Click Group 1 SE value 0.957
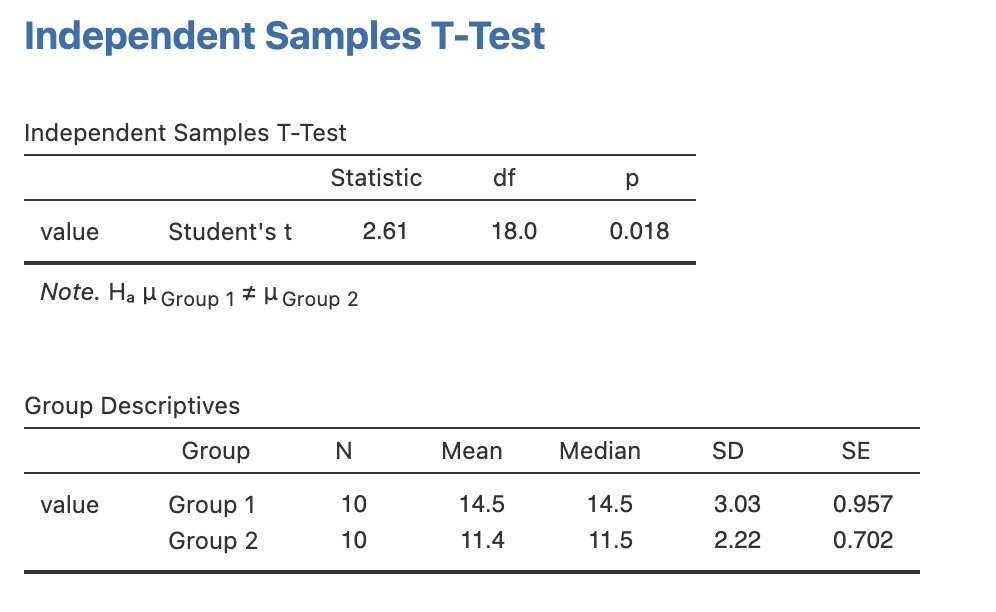 click(863, 505)
